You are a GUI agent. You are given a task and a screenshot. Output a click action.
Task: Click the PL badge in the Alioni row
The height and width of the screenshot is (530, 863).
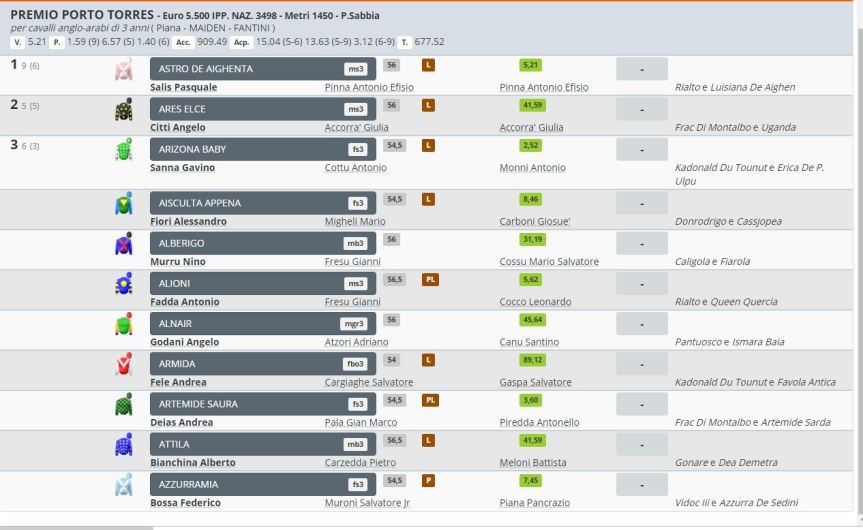(431, 280)
